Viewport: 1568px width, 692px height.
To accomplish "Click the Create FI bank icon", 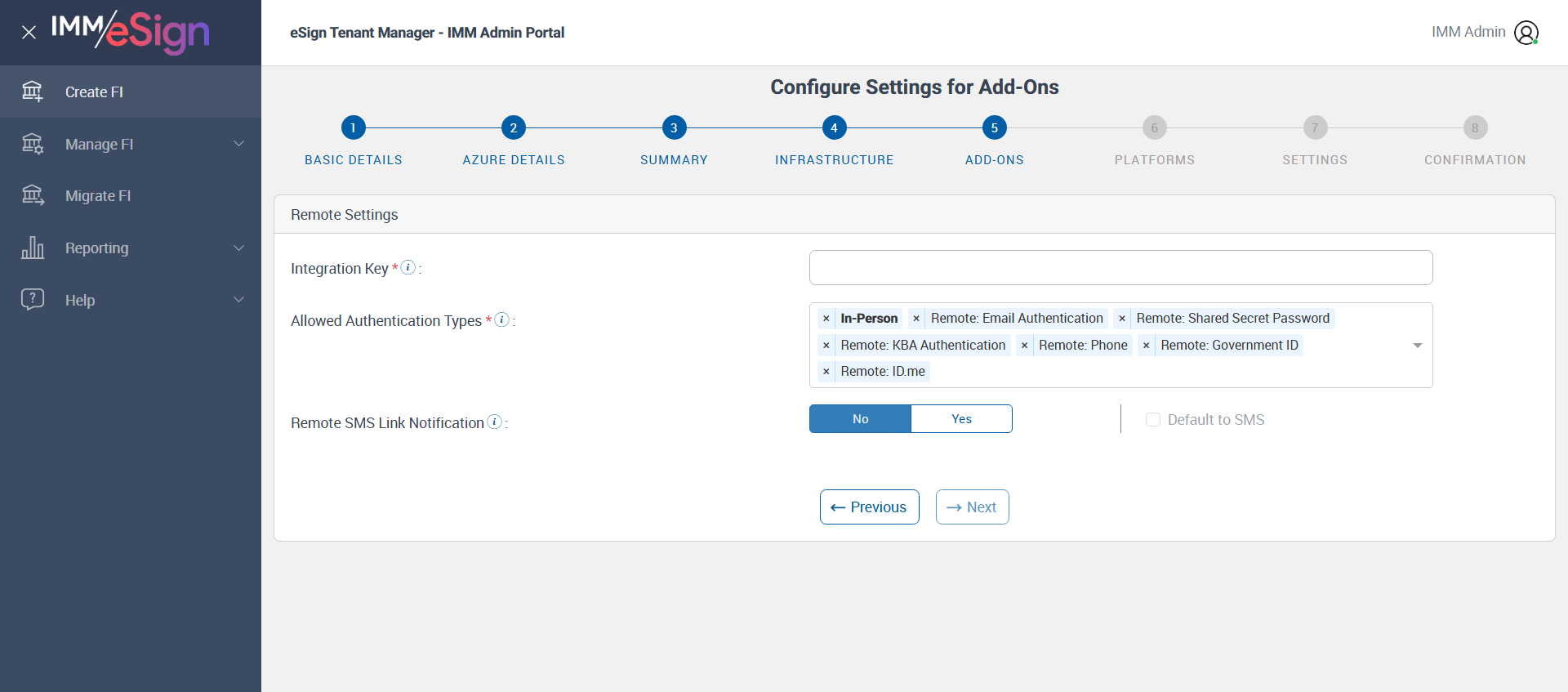I will pos(33,92).
